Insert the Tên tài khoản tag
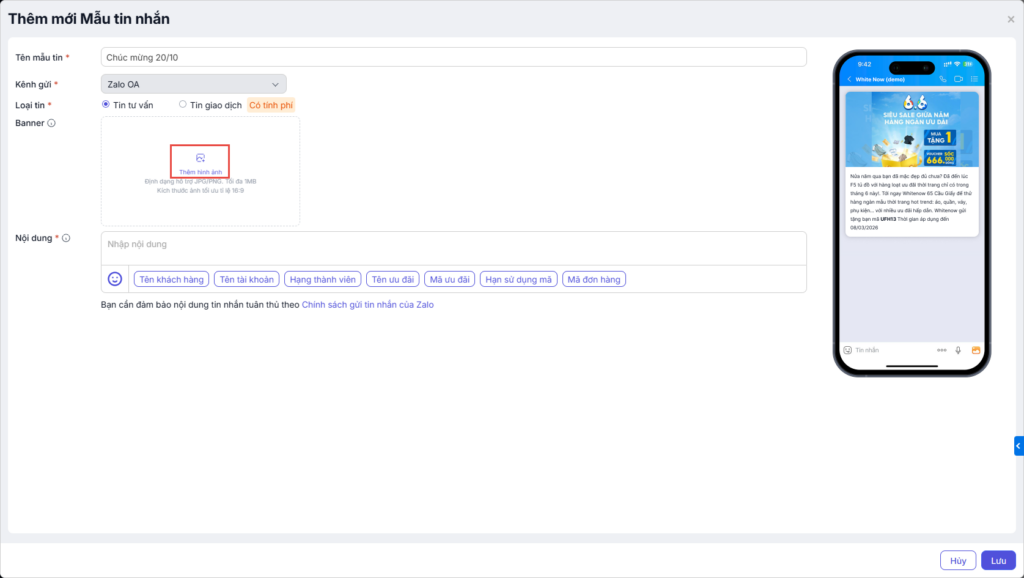This screenshot has height=578, width=1024. click(246, 280)
